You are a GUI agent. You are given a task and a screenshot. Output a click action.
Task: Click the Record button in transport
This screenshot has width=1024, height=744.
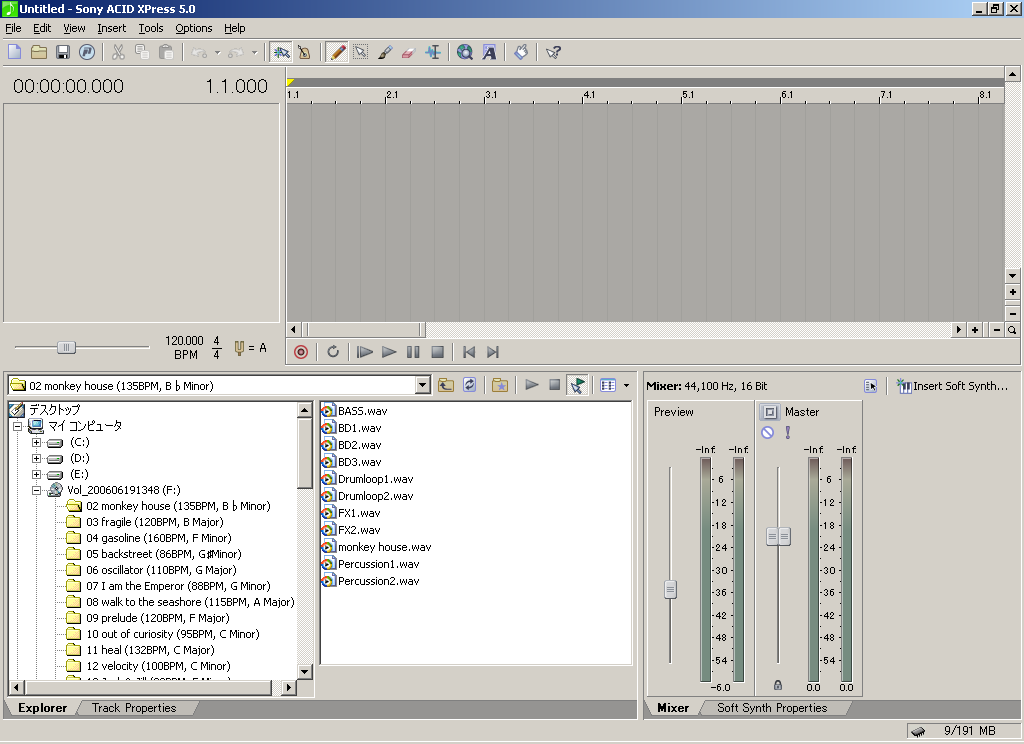tap(300, 352)
